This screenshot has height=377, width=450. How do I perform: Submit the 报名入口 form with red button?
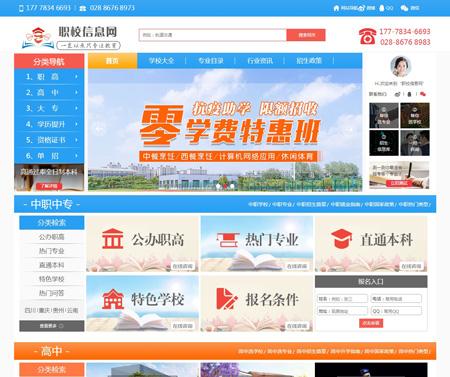click(x=371, y=323)
